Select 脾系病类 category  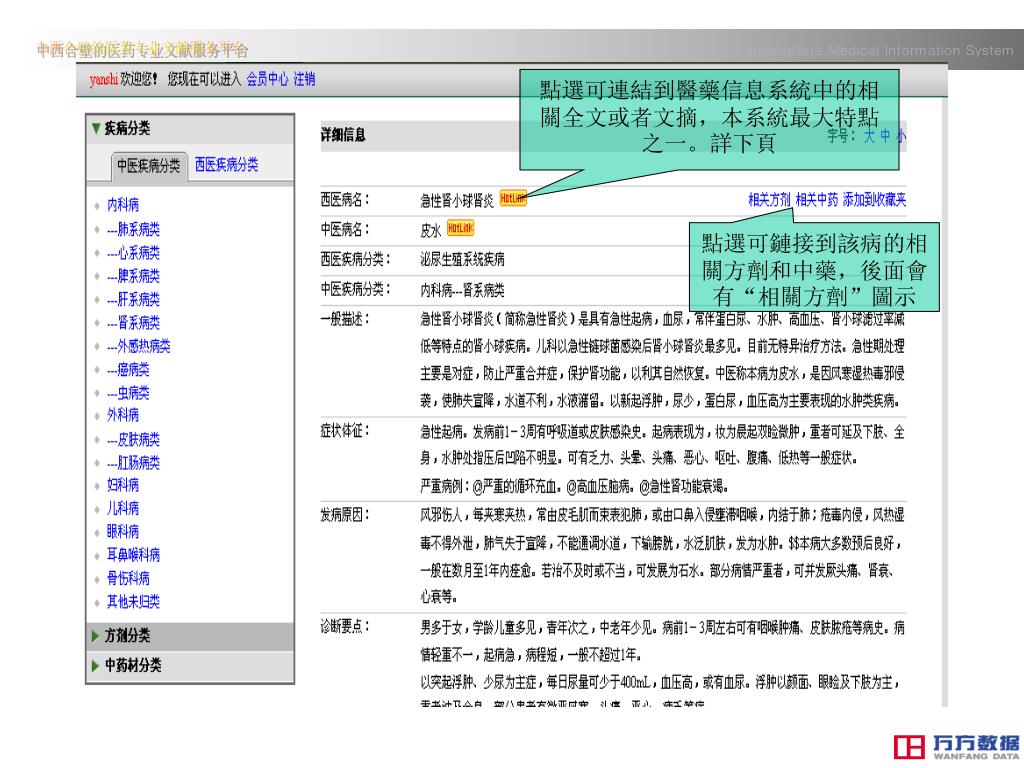(133, 276)
